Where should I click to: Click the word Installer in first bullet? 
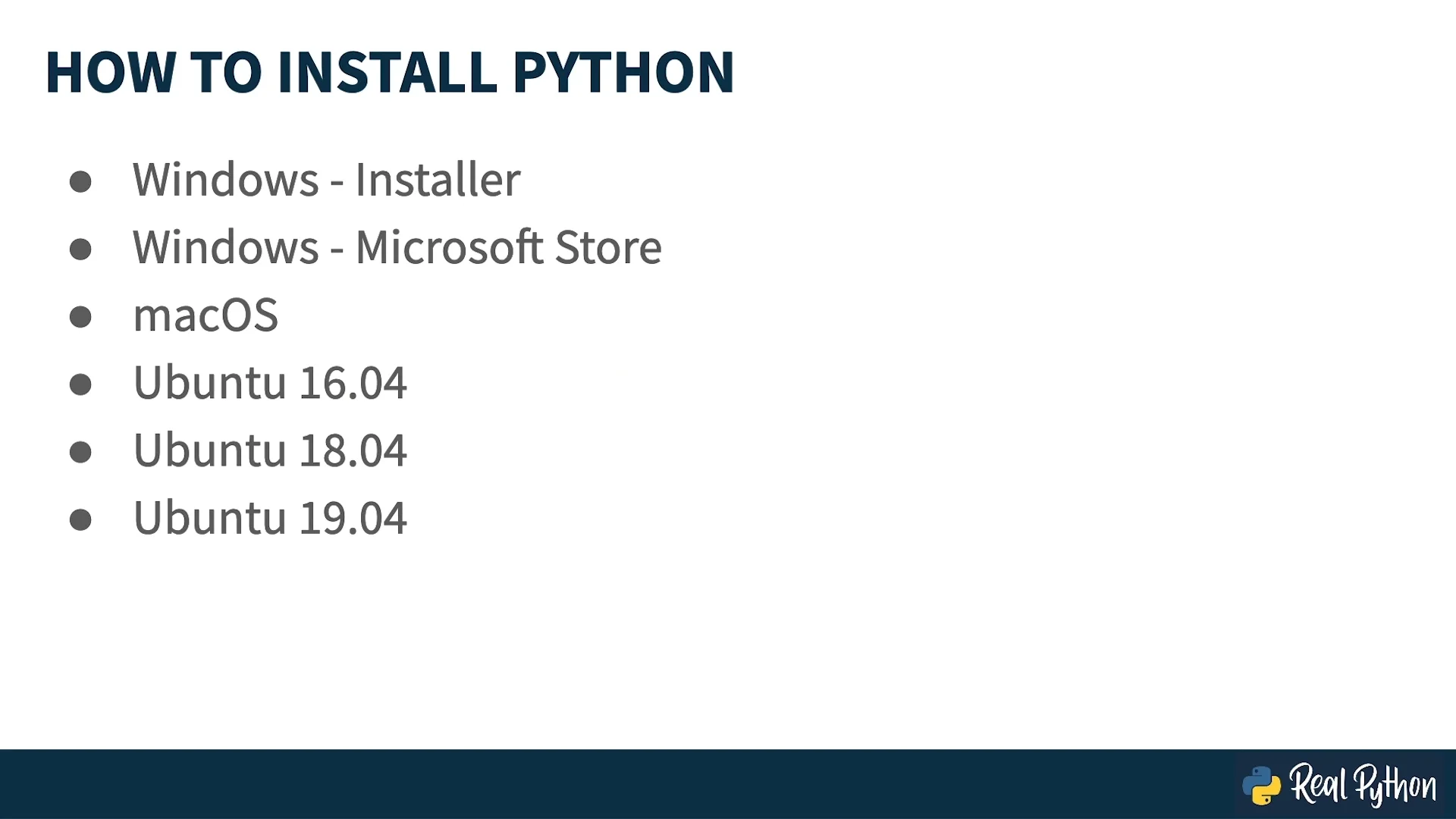click(438, 180)
